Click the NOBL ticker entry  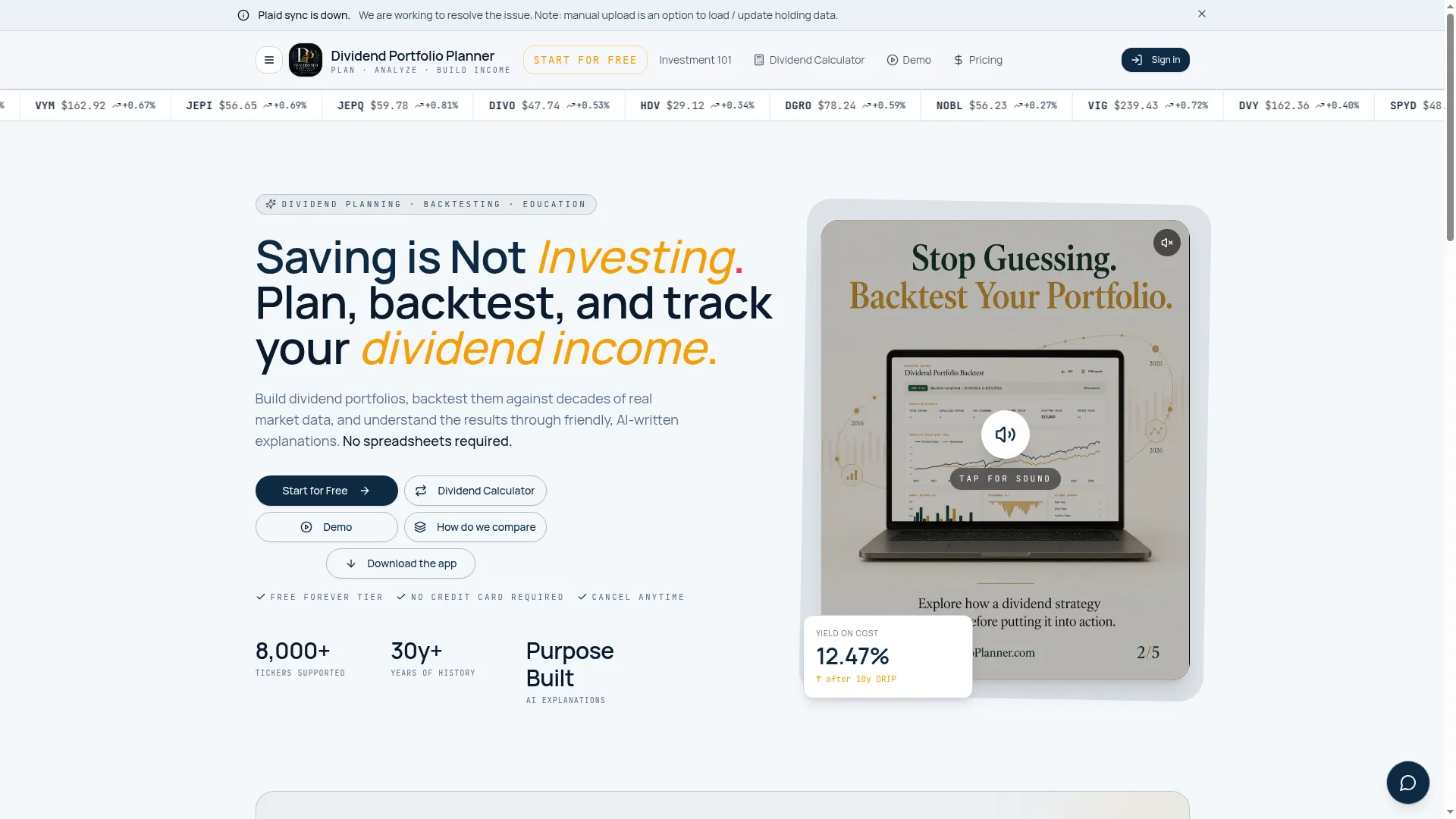coord(996,105)
